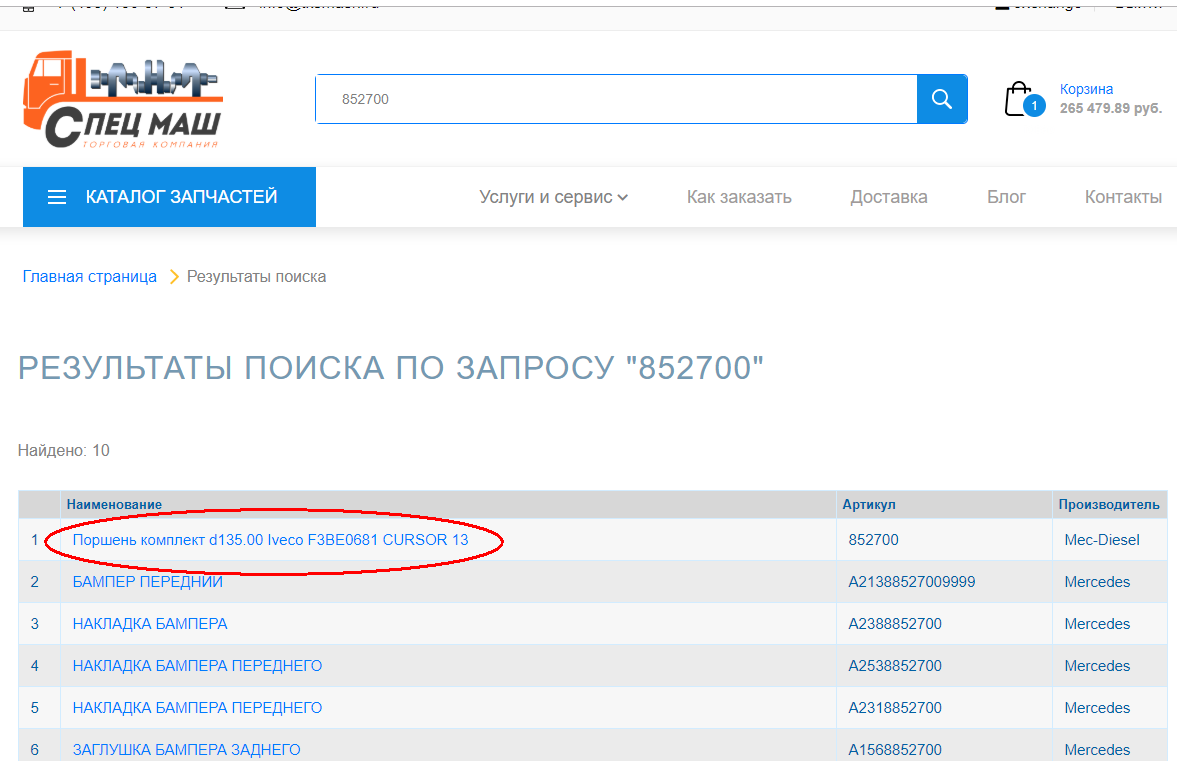Open Поршень комплект d135.00 Iveco link

(270, 540)
